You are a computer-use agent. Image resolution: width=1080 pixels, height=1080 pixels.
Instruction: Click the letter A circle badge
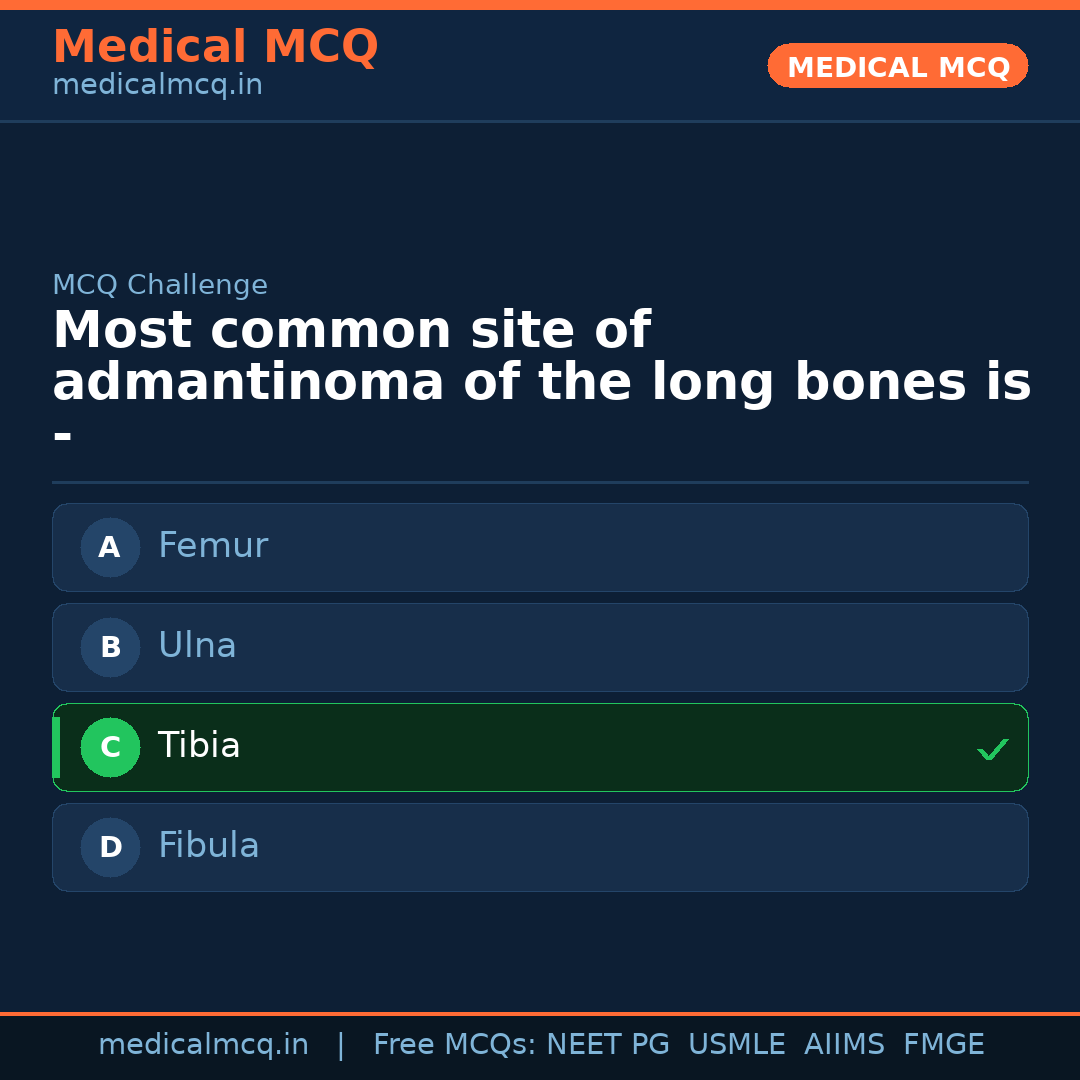pos(110,547)
